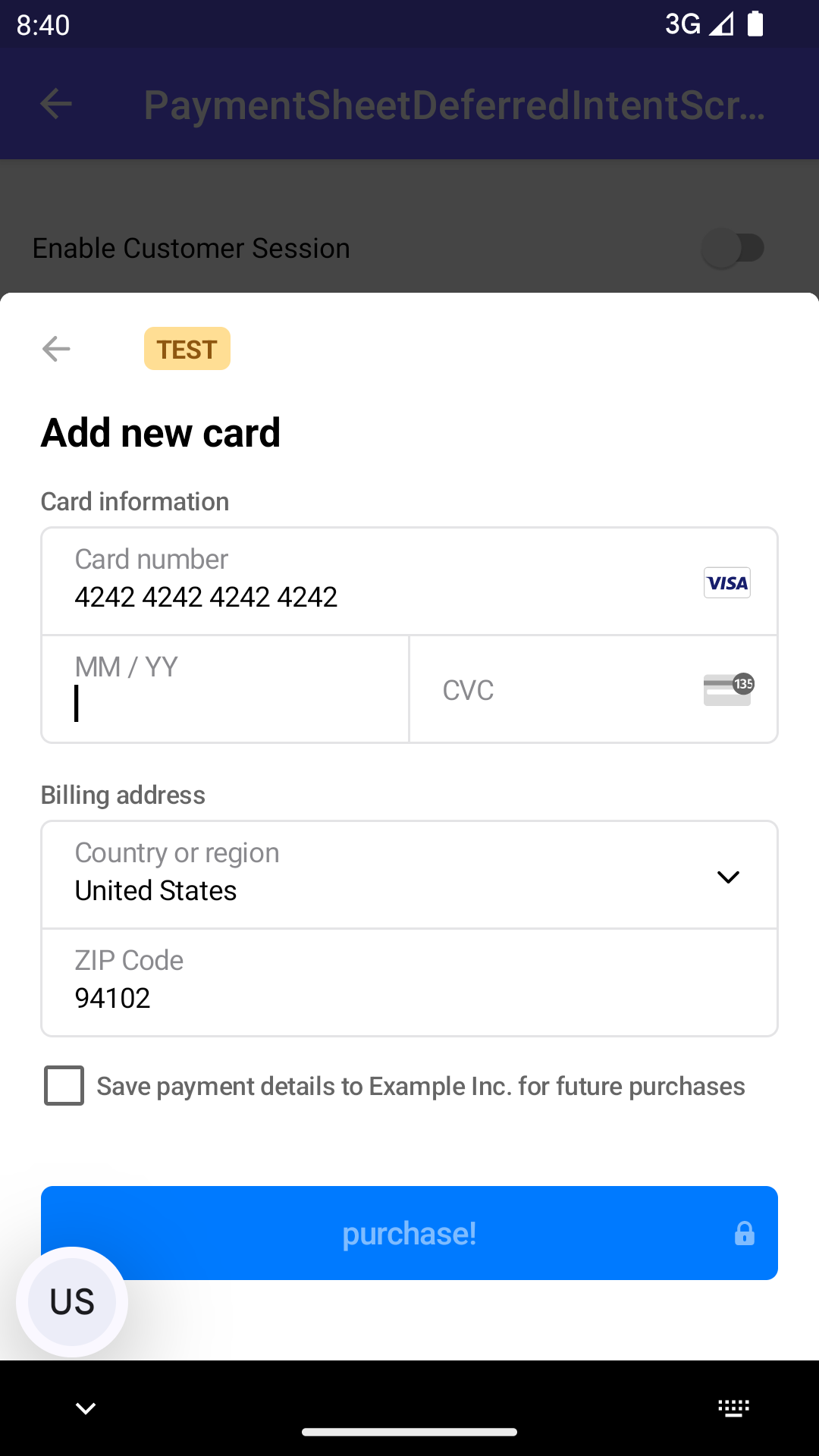
Task: Expand country list via chevron arrow
Action: (x=728, y=877)
